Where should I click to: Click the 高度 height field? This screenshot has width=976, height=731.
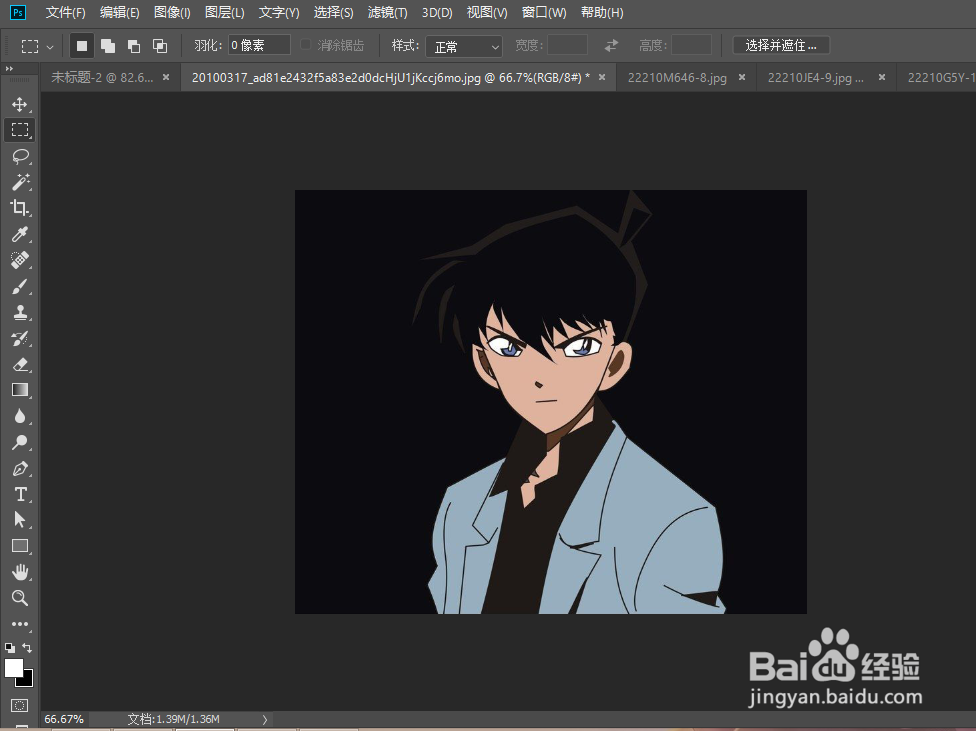(692, 45)
